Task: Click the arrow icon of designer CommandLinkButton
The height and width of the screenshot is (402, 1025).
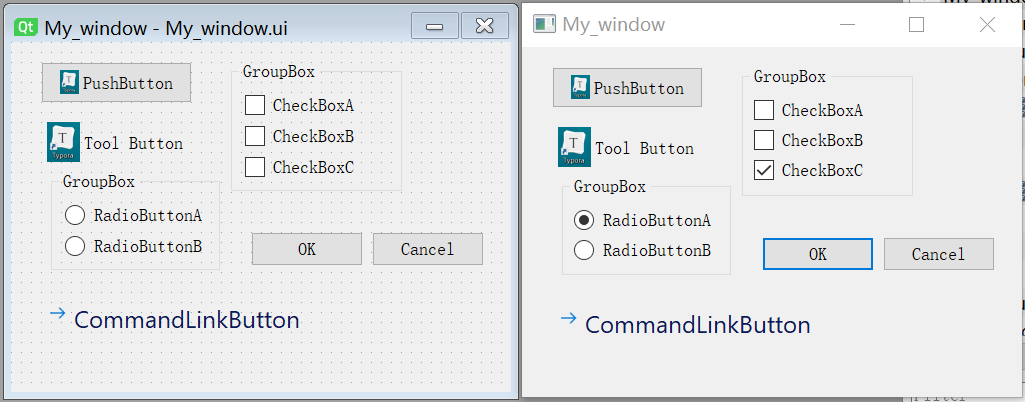Action: [58, 314]
